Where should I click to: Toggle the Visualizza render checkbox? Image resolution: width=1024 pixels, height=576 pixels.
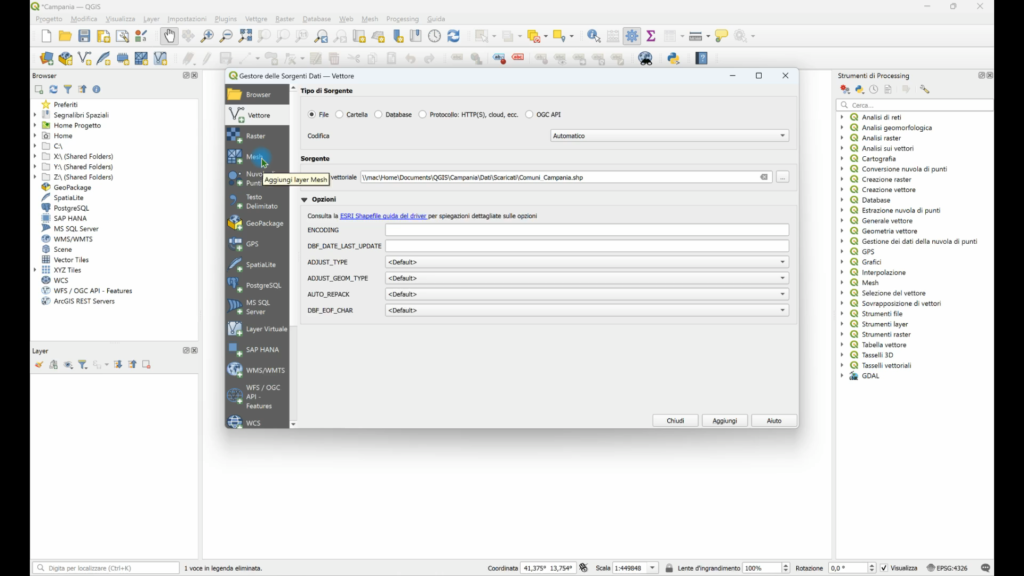(x=884, y=568)
